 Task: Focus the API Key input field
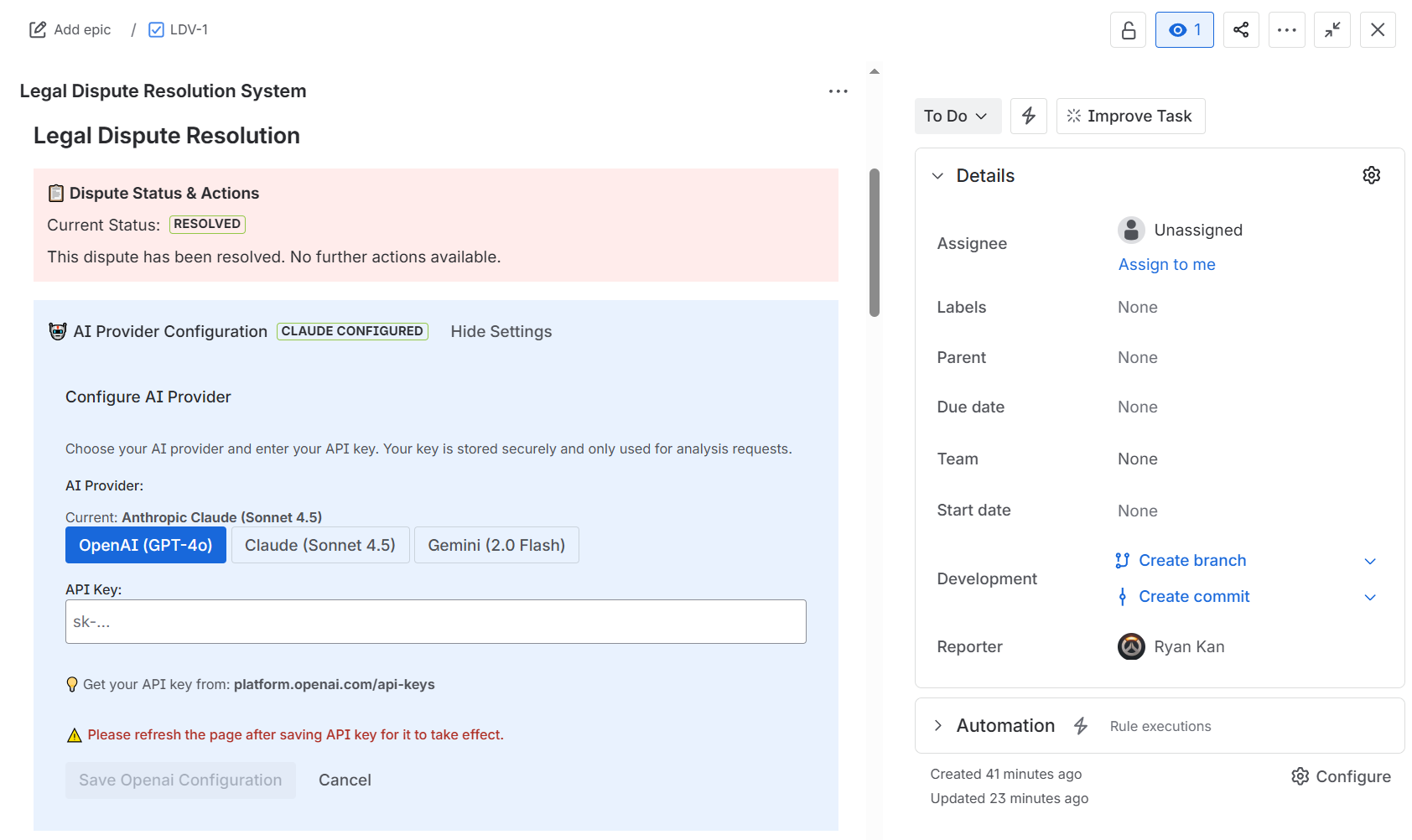point(436,622)
